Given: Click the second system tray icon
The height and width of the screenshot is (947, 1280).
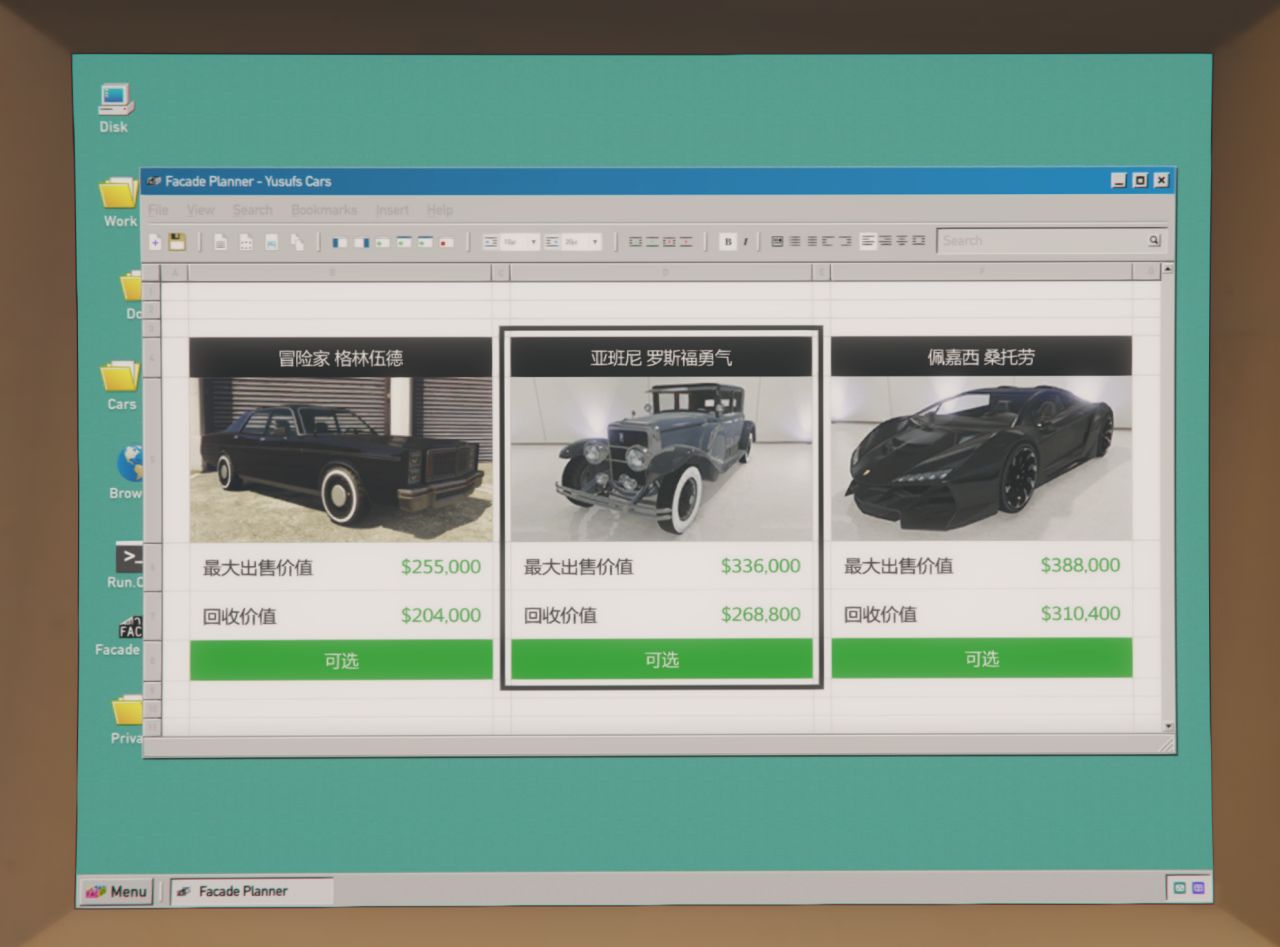Looking at the screenshot, I should click(1198, 888).
